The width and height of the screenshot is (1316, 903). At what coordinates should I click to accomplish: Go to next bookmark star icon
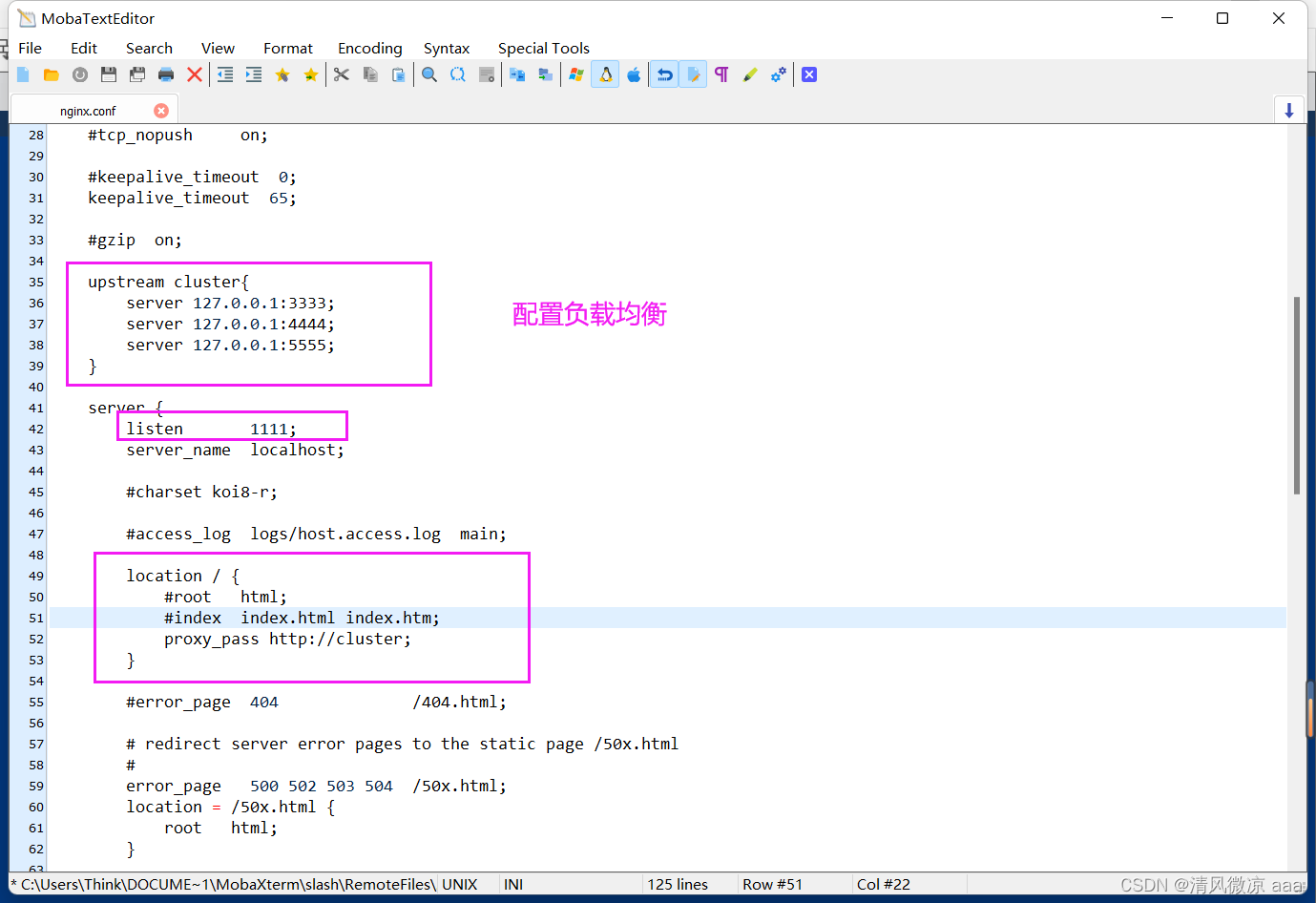(x=311, y=74)
